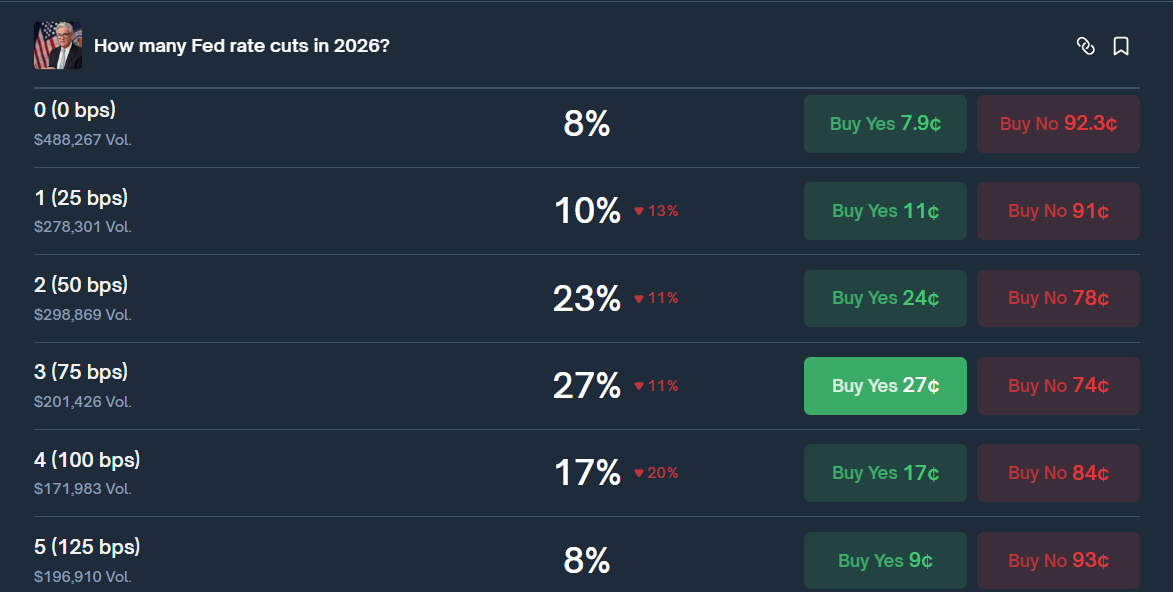Image resolution: width=1173 pixels, height=592 pixels.
Task: Buy Yes at 9¢ for 5 cuts
Action: [x=885, y=560]
